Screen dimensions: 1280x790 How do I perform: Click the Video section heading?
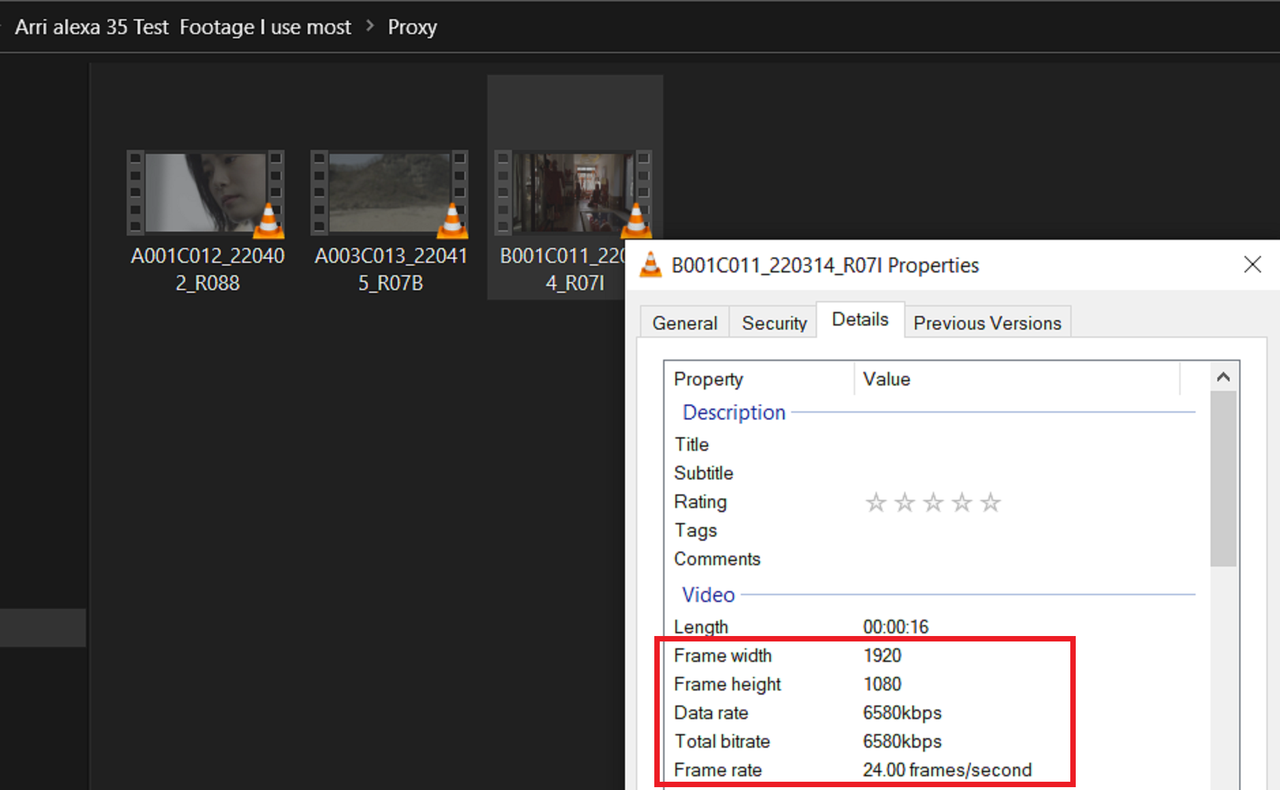pyautogui.click(x=708, y=594)
